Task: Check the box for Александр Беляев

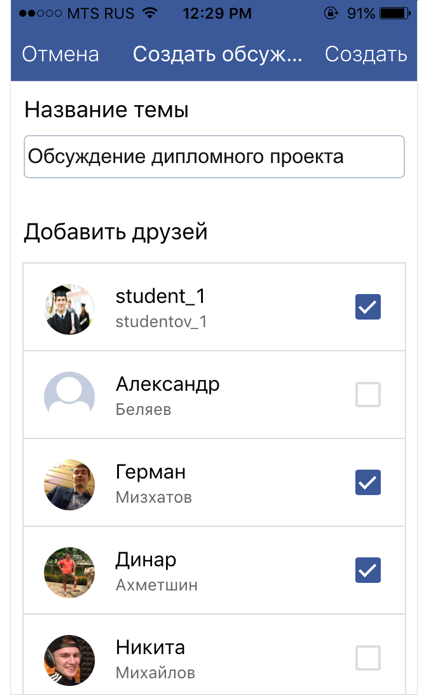Action: [x=368, y=394]
